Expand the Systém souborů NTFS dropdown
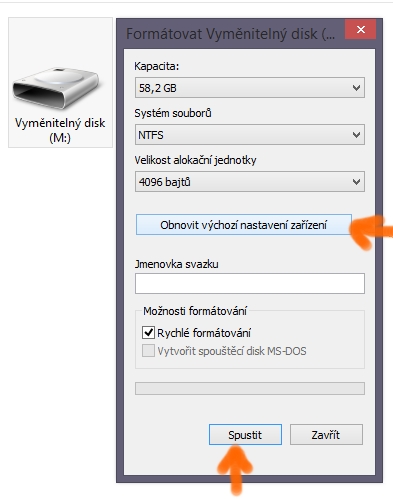This screenshot has width=393, height=499. point(250,135)
